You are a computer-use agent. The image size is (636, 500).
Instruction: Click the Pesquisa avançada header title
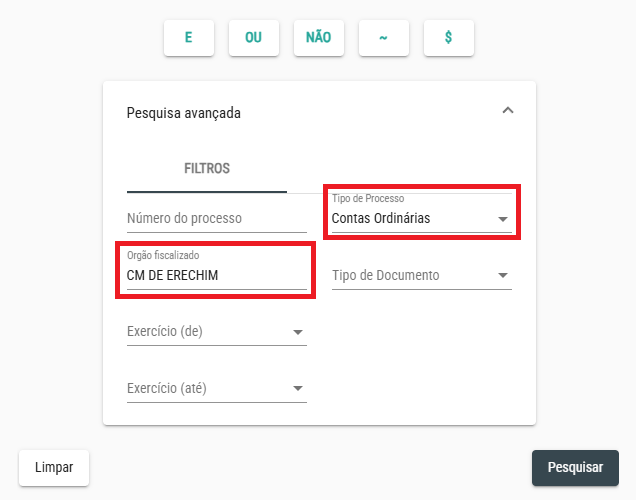pyautogui.click(x=184, y=113)
